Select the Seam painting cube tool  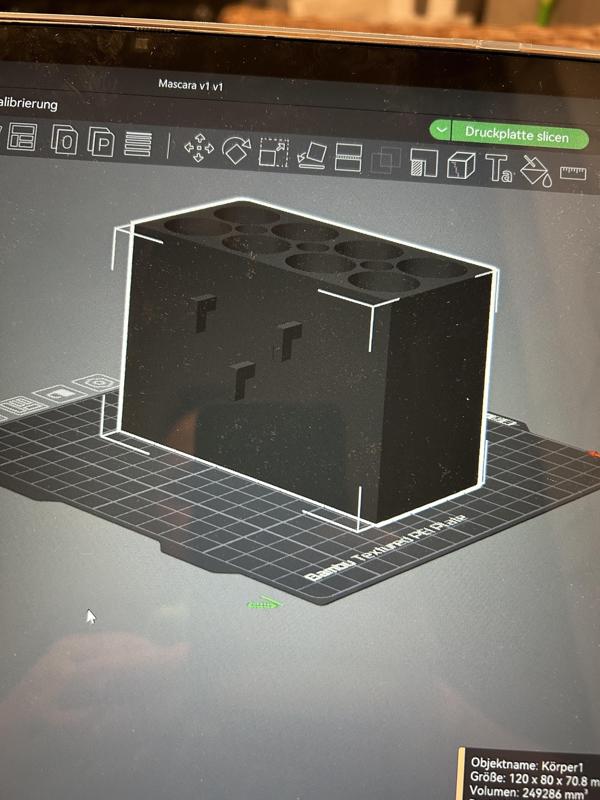(461, 165)
